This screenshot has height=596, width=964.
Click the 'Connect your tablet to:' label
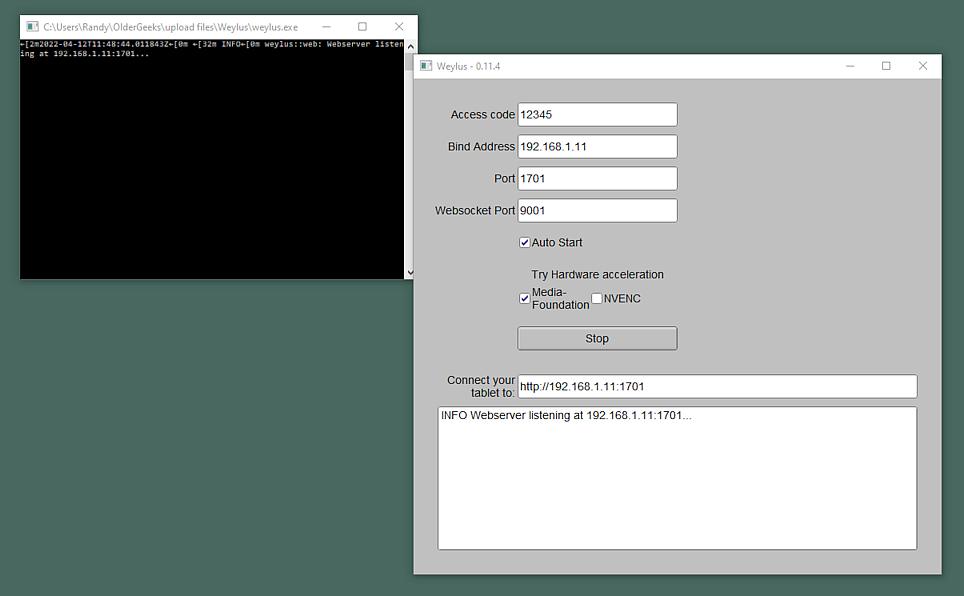481,386
